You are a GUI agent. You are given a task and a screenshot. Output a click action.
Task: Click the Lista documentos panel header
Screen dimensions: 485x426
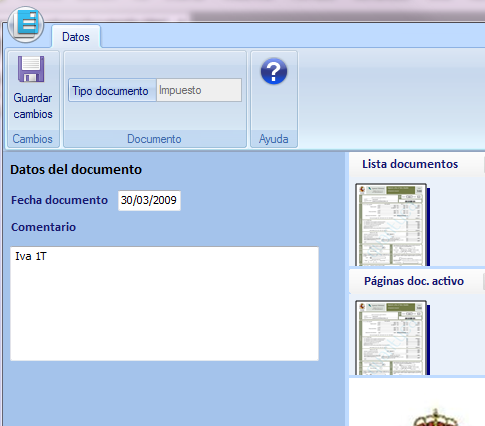coord(410,164)
